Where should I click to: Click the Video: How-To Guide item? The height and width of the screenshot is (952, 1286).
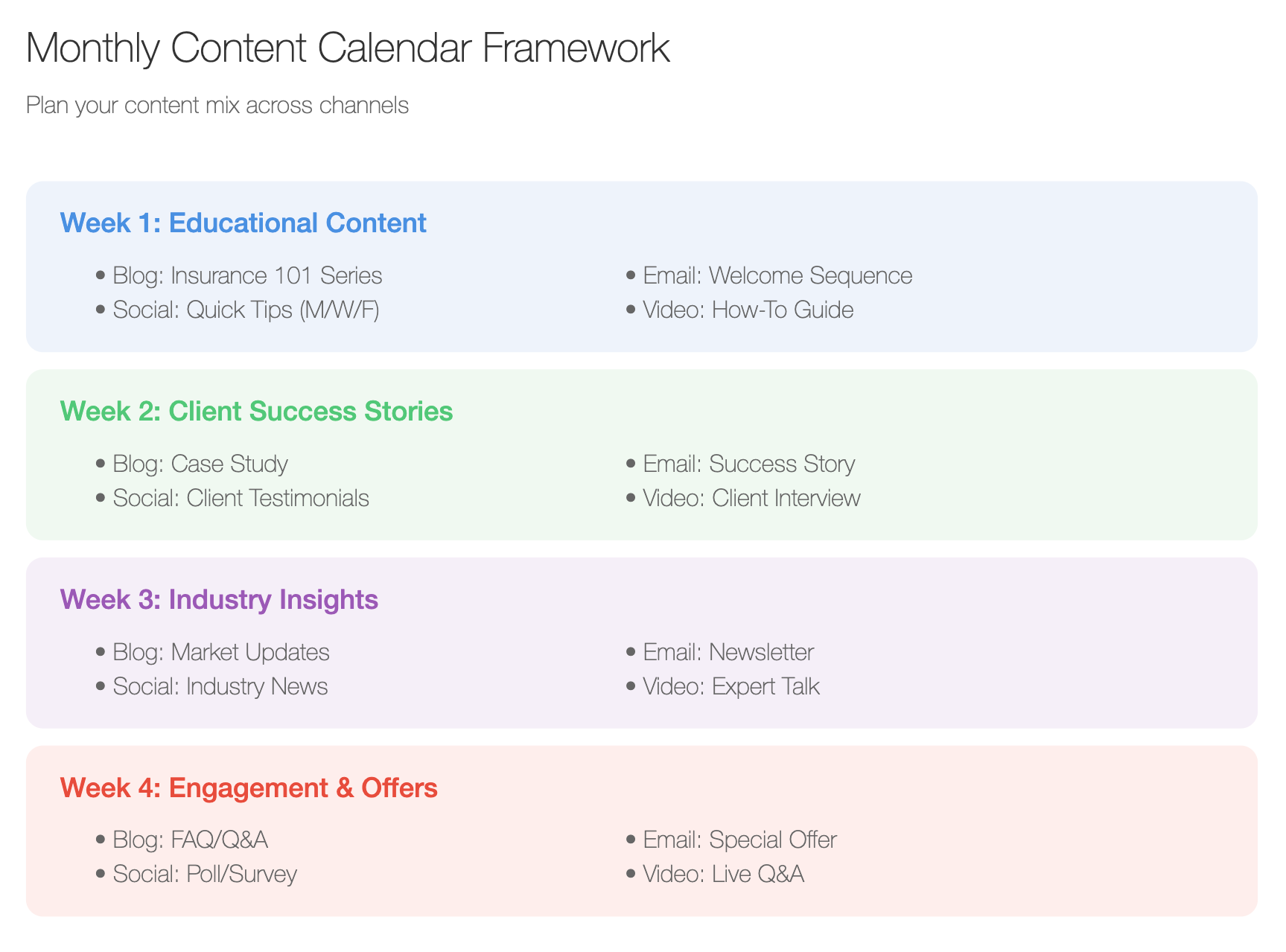[x=748, y=310]
